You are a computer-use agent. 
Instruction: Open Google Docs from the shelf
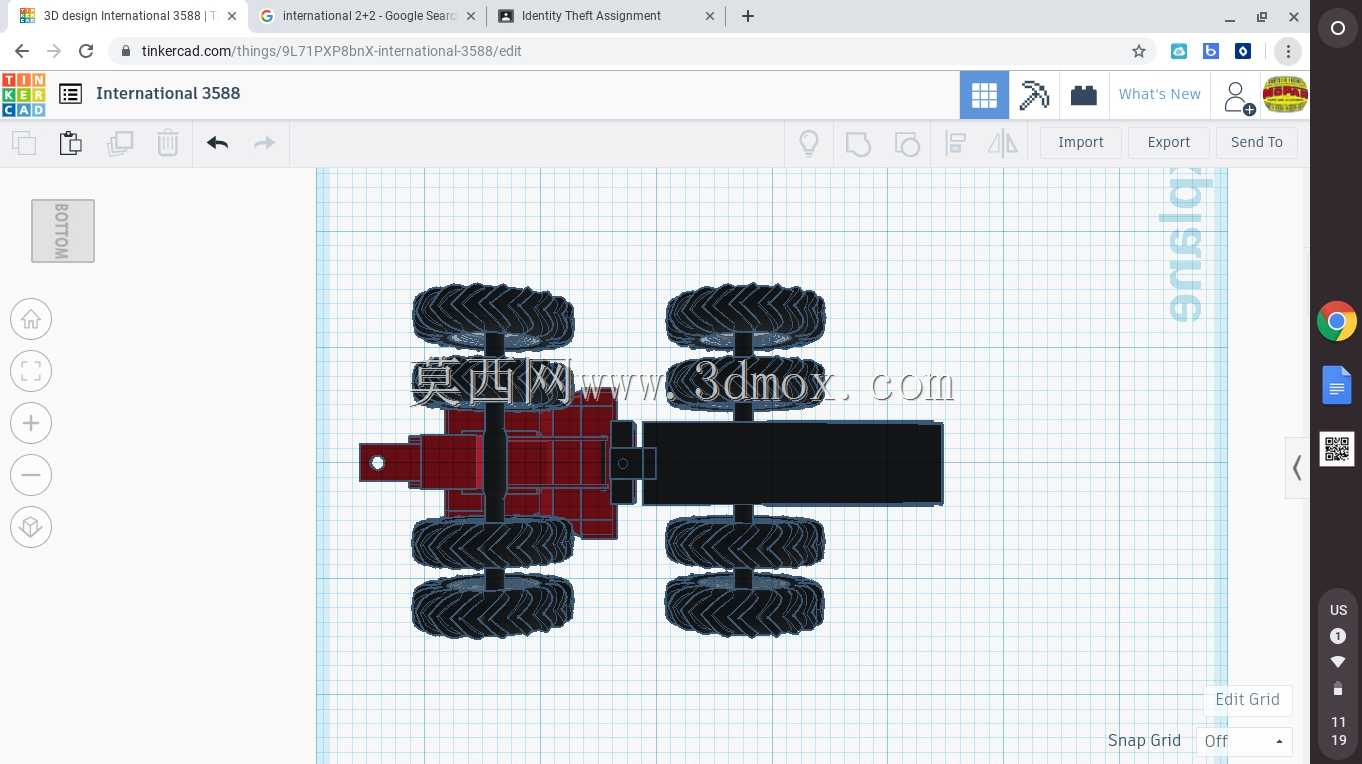[1337, 385]
